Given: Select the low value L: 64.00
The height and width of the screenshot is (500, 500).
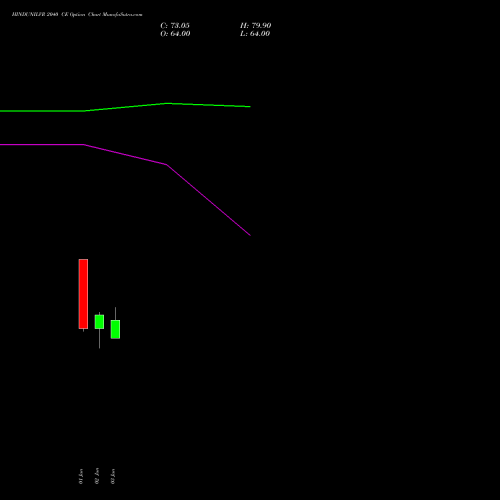Looking at the screenshot, I should [x=255, y=34].
